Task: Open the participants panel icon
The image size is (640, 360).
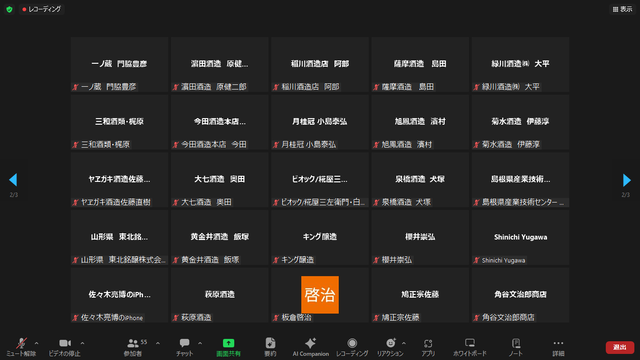Action: pyautogui.click(x=133, y=343)
